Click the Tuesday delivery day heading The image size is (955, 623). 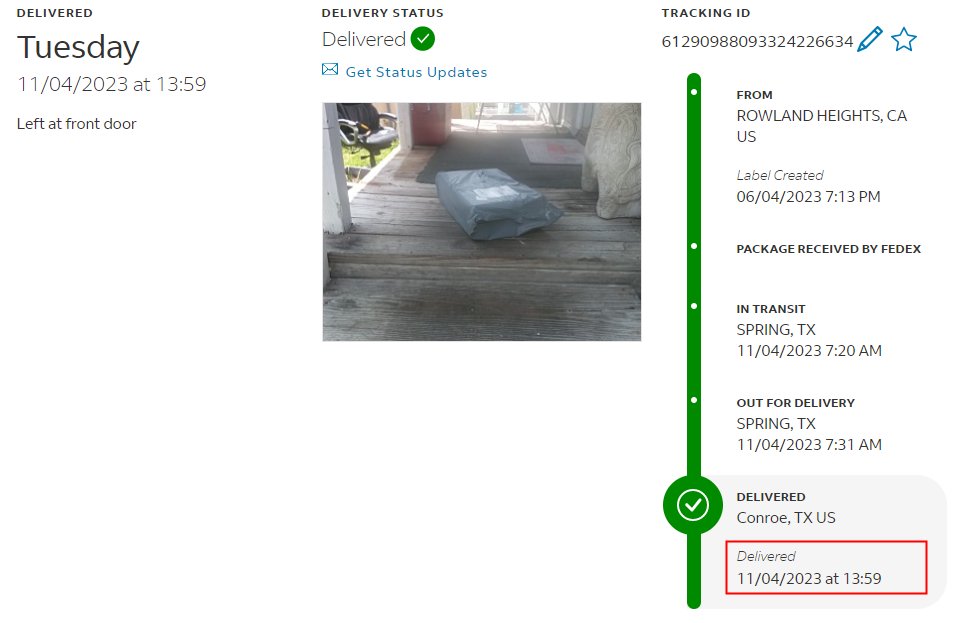[x=78, y=48]
